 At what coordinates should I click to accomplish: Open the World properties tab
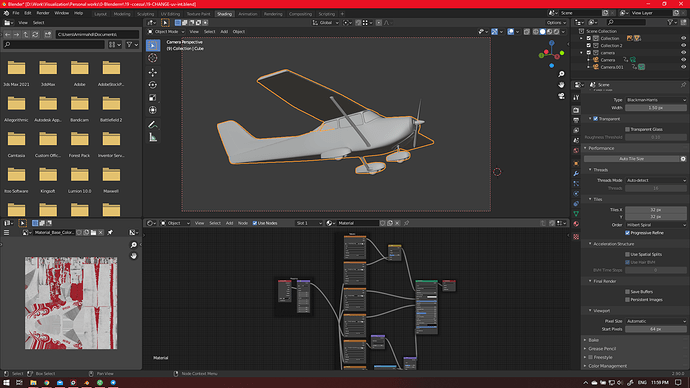(x=576, y=150)
